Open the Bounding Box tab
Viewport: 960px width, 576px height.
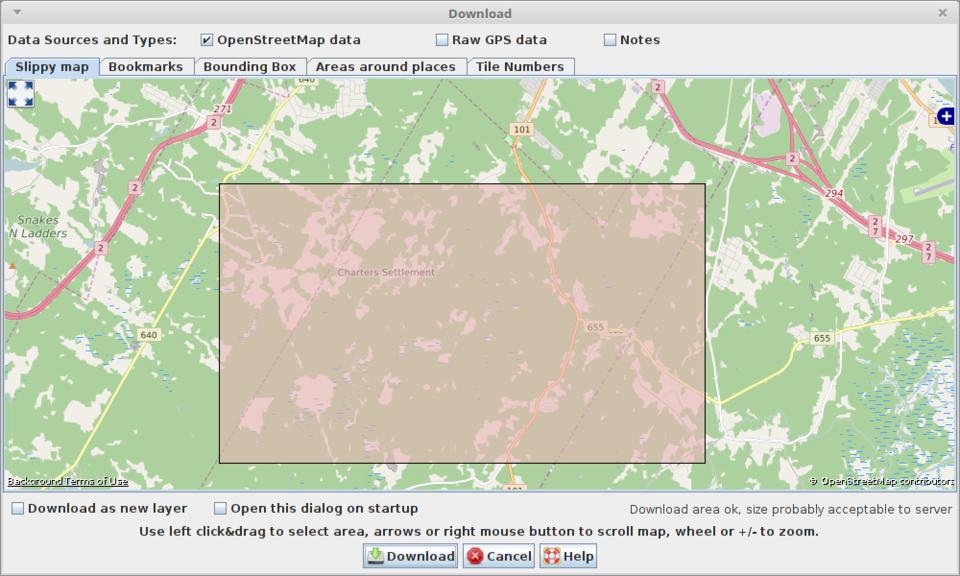[x=249, y=67]
